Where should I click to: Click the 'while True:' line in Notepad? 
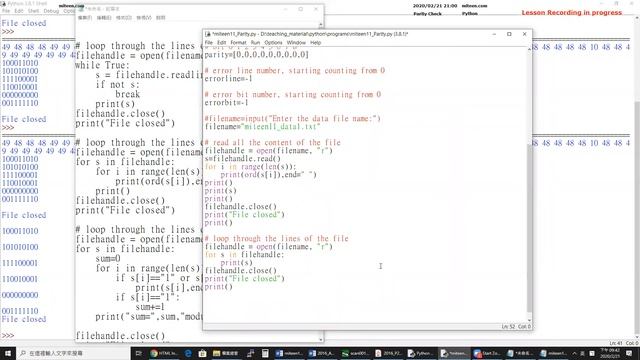[x=102, y=65]
